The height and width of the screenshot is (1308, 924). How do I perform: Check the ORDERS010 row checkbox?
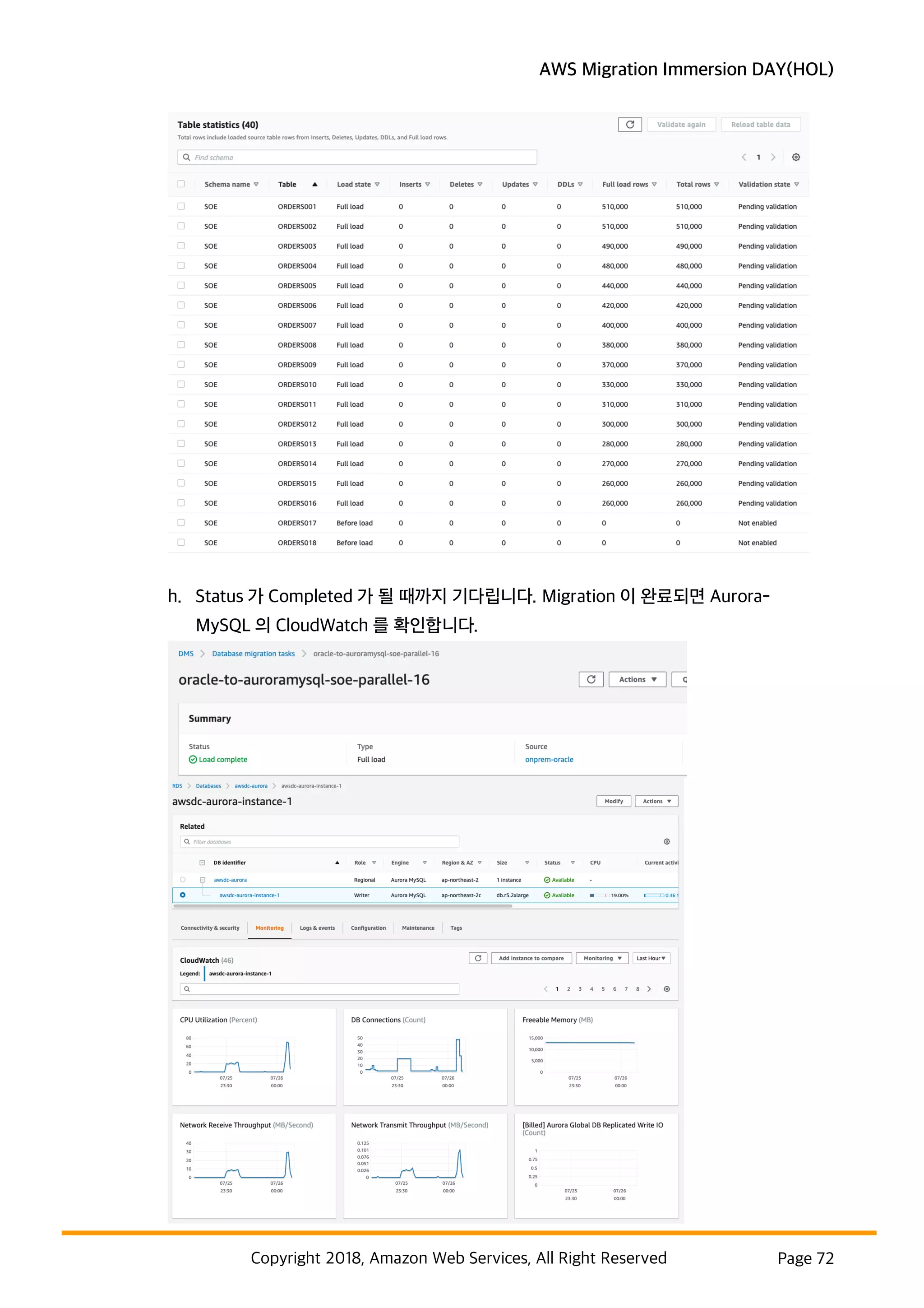[x=181, y=384]
